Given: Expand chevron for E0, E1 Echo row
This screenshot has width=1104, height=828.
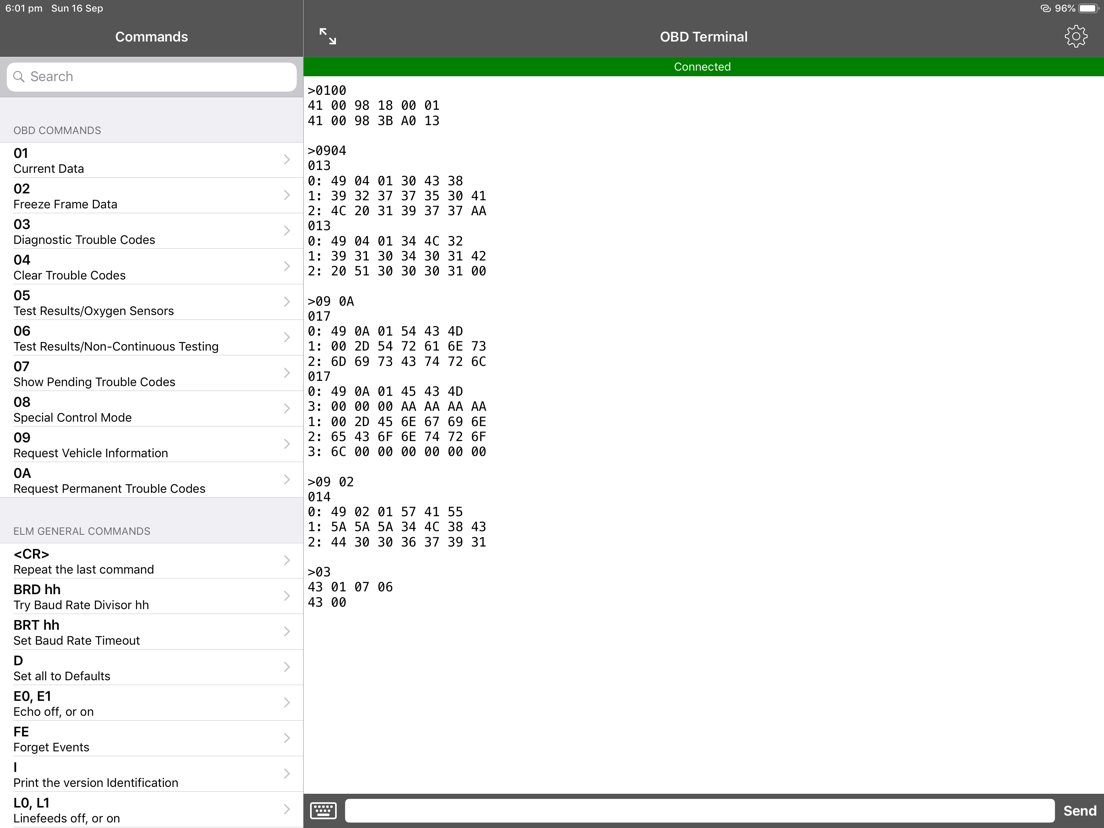Looking at the screenshot, I should [287, 703].
